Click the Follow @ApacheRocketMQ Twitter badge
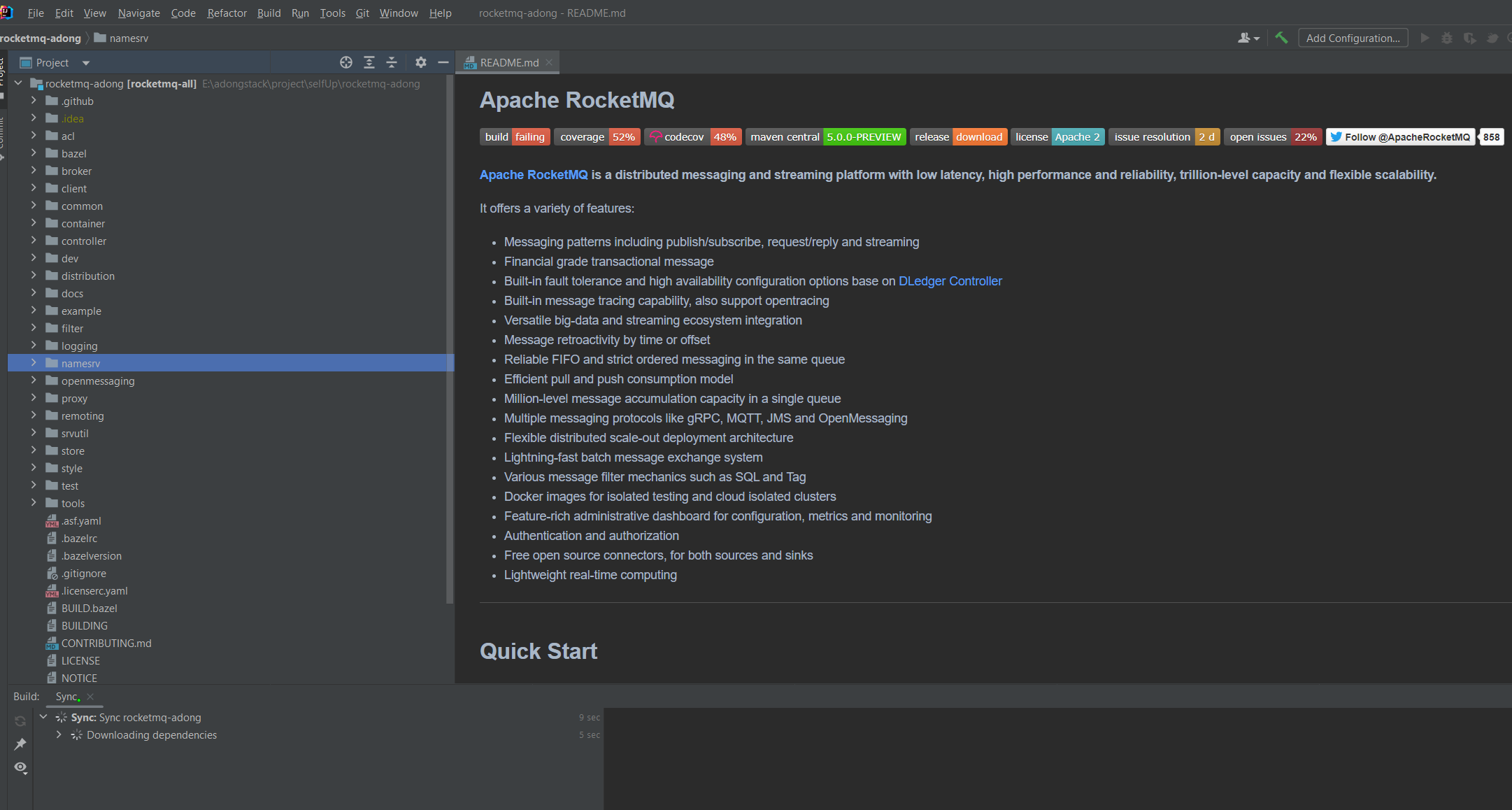Viewport: 1512px width, 810px height. click(x=1400, y=137)
